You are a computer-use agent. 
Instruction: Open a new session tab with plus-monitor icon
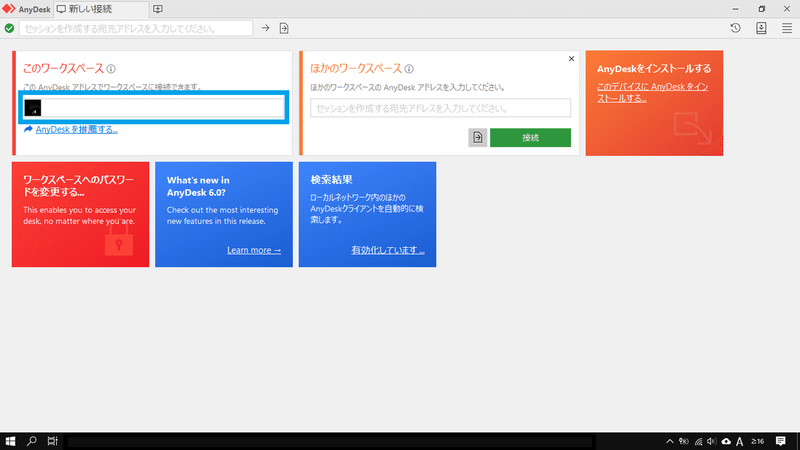[158, 9]
